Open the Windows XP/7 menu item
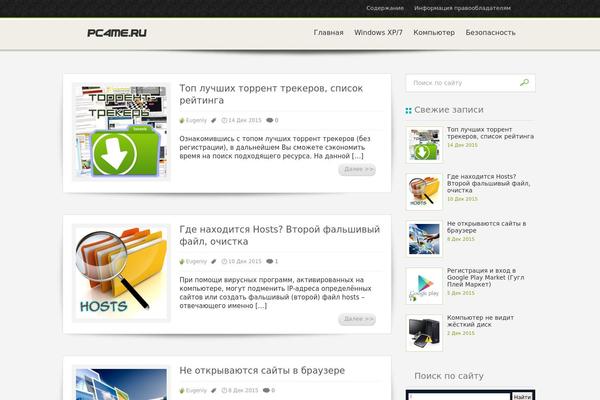 tap(378, 33)
